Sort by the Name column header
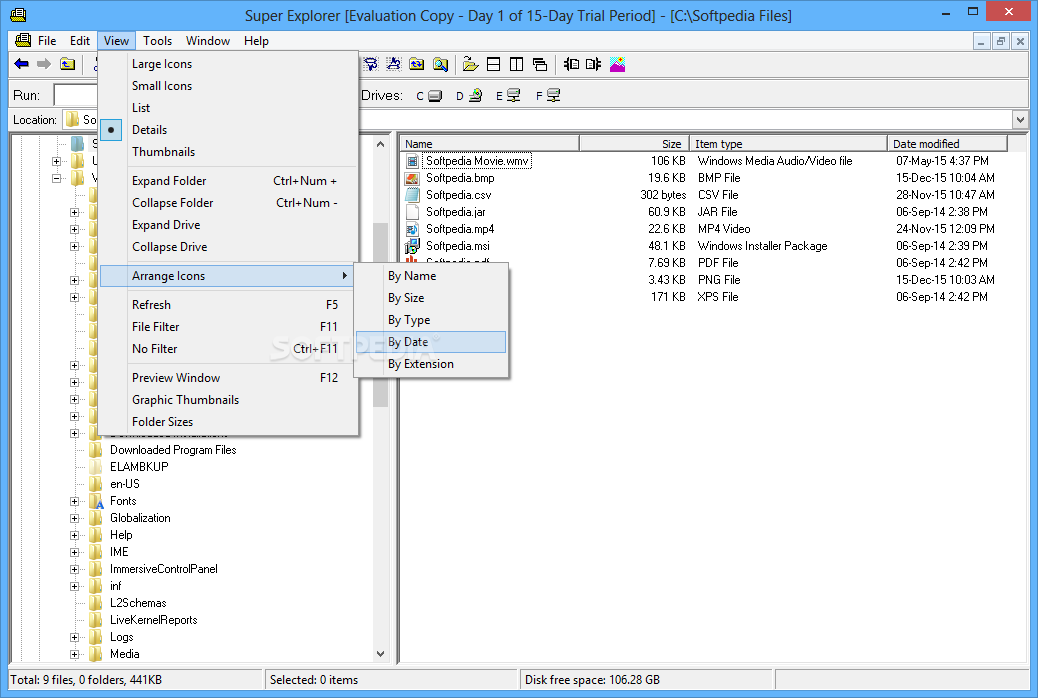 (489, 144)
